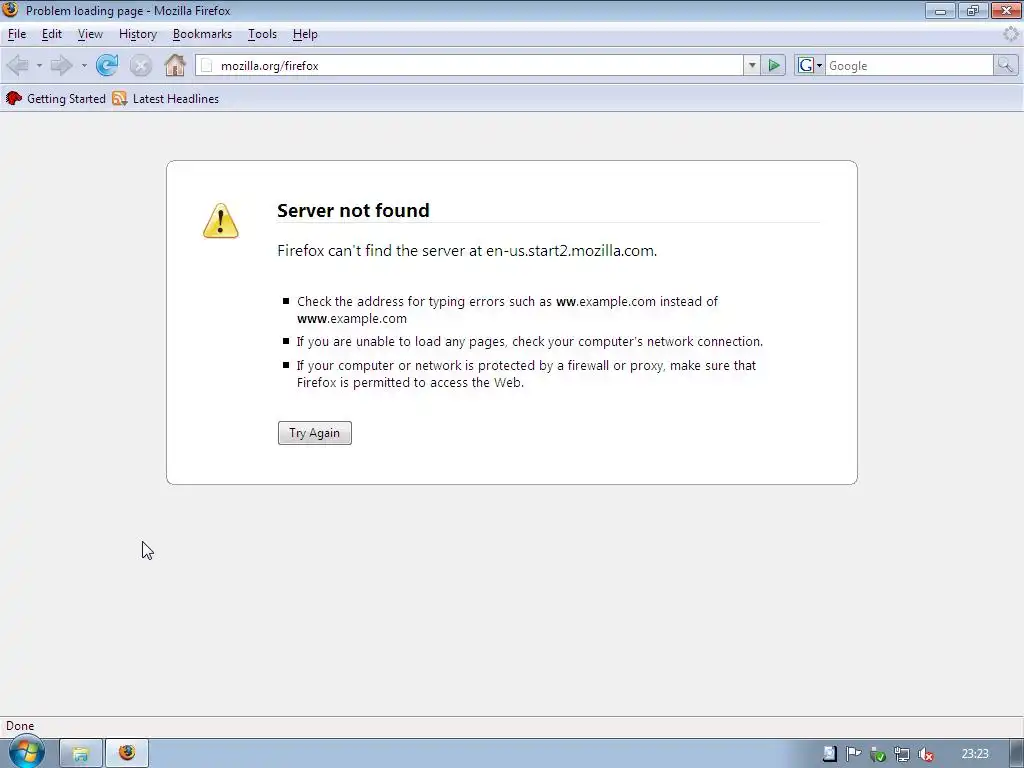Click the activity throbber icon

click(x=1011, y=34)
